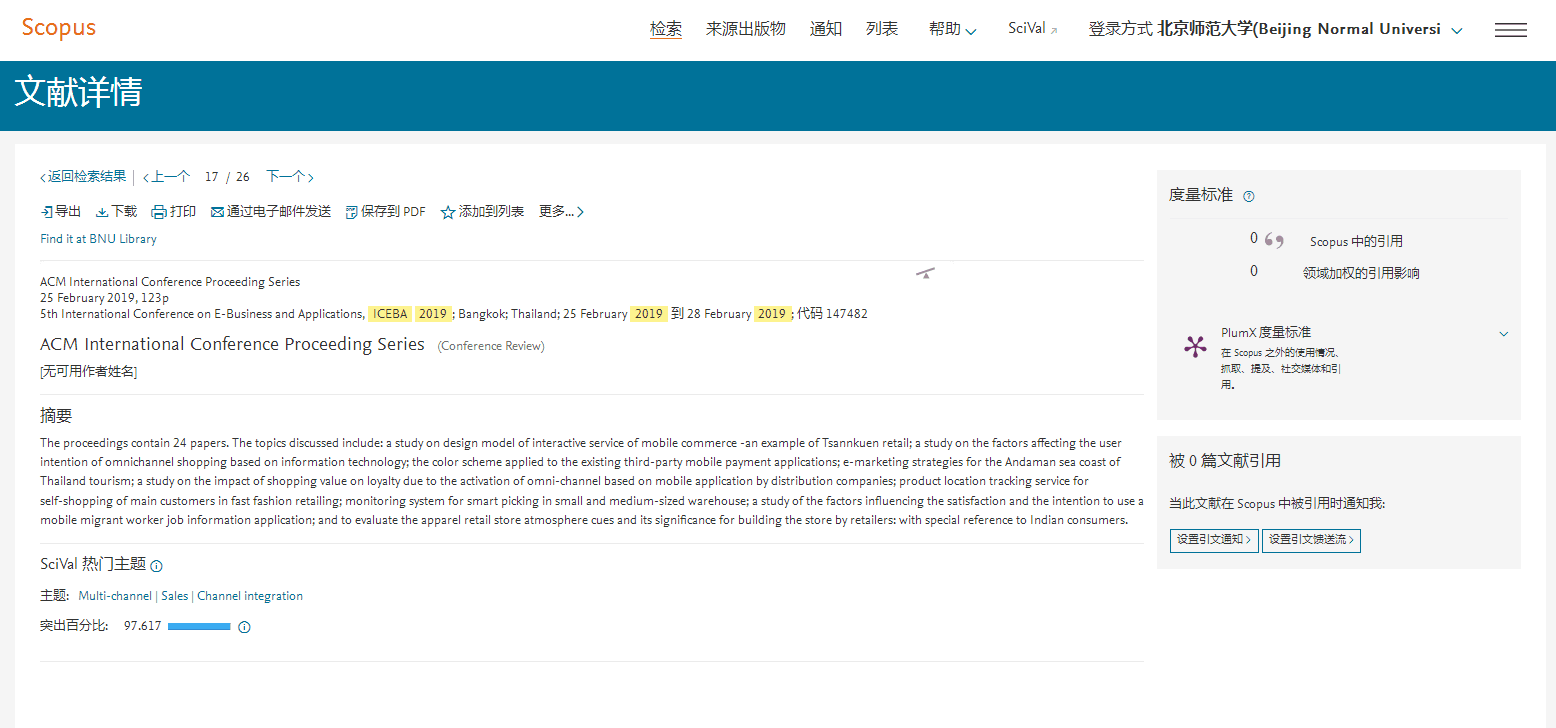Go to previous record 上一个
1556x728 pixels.
click(x=166, y=177)
